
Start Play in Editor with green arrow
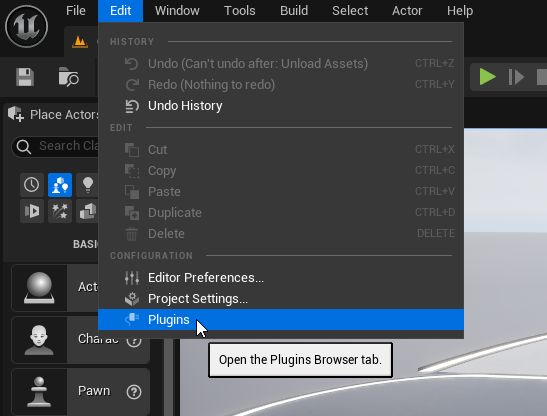click(x=487, y=77)
